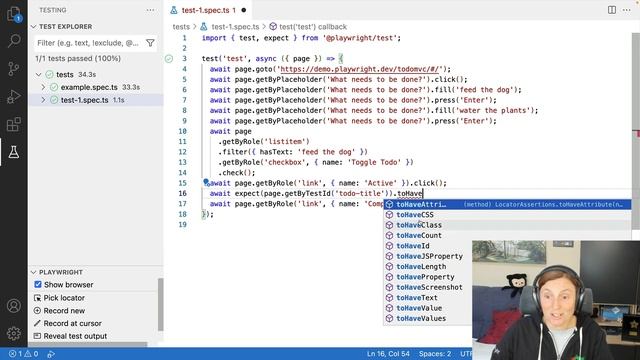Click the errors and warnings status indicator

[x=24, y=354]
